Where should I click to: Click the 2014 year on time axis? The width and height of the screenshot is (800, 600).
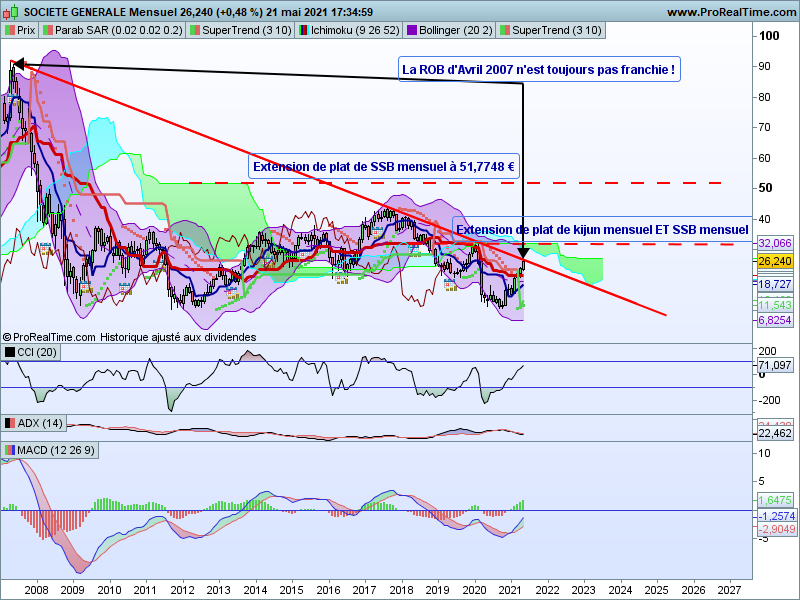pos(255,590)
